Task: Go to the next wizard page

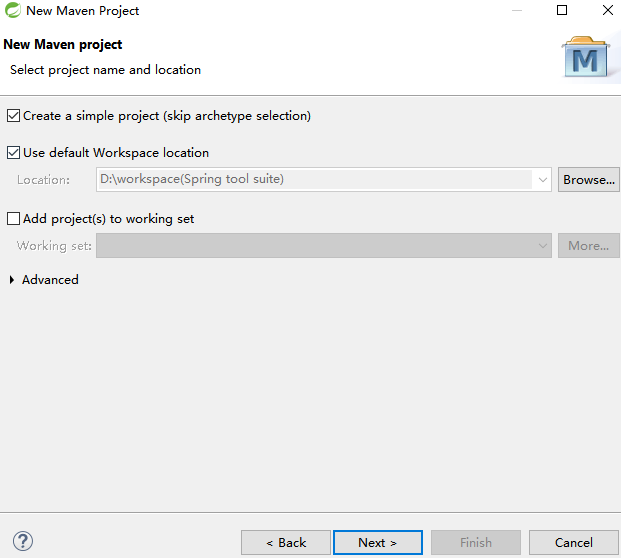Action: coord(378,542)
